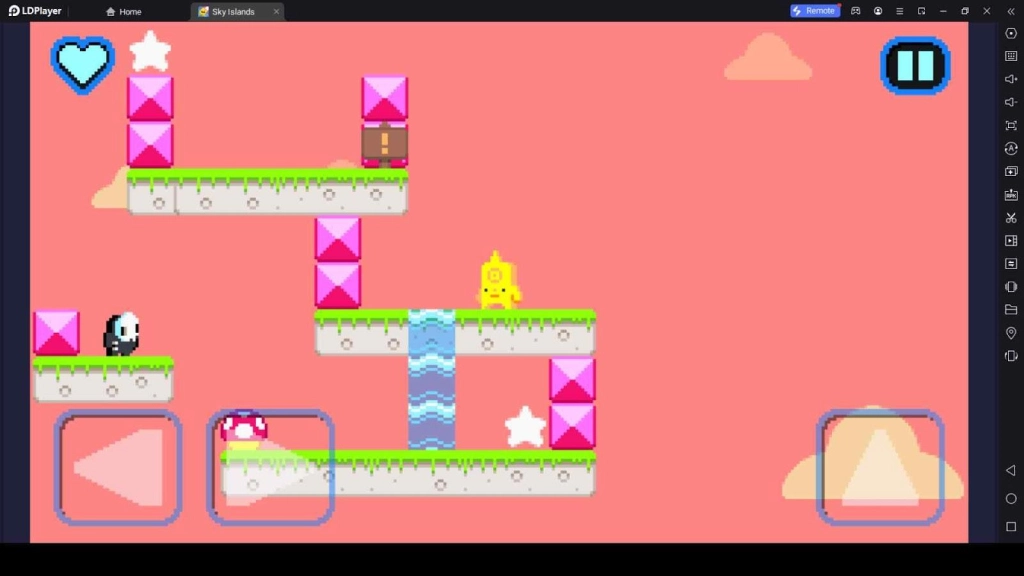Screen dimensions: 1024x576
Task: Tap the jump up-arrow control
Action: coord(880,467)
